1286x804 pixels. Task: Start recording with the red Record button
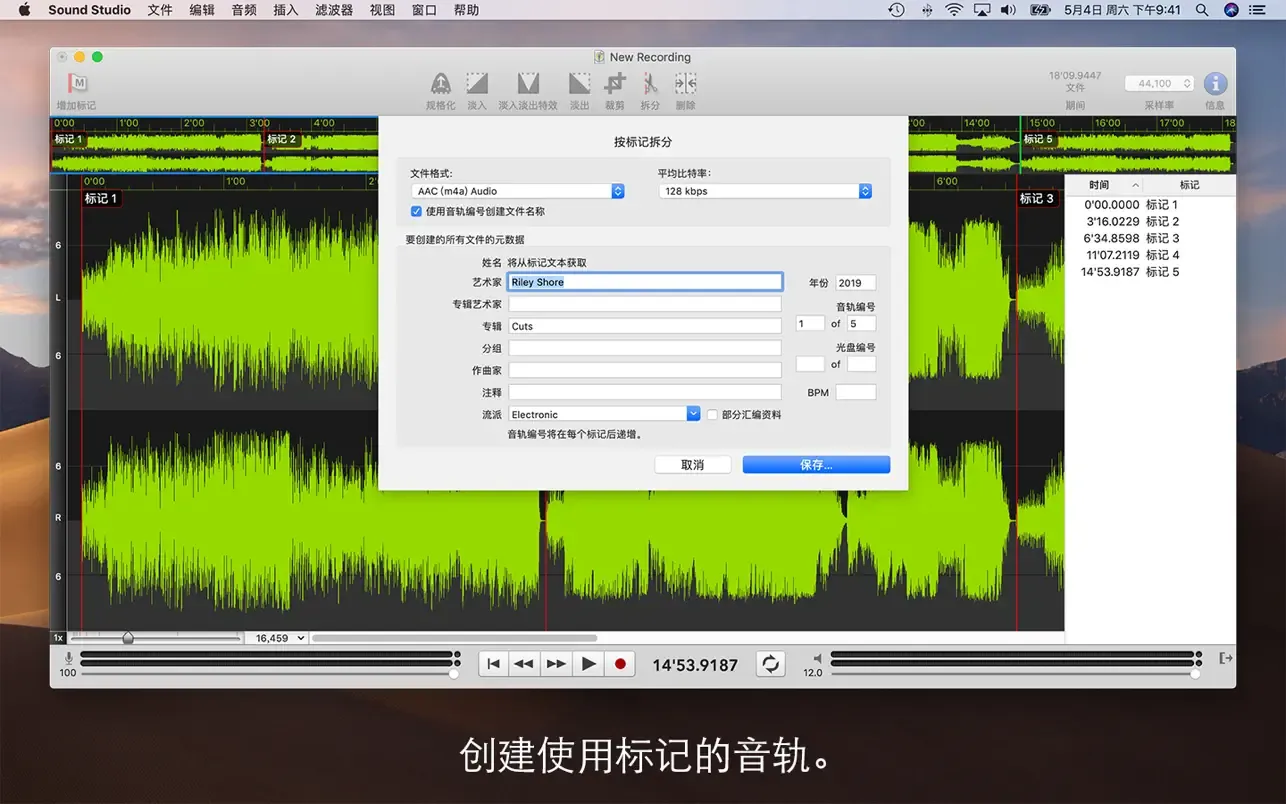point(620,664)
